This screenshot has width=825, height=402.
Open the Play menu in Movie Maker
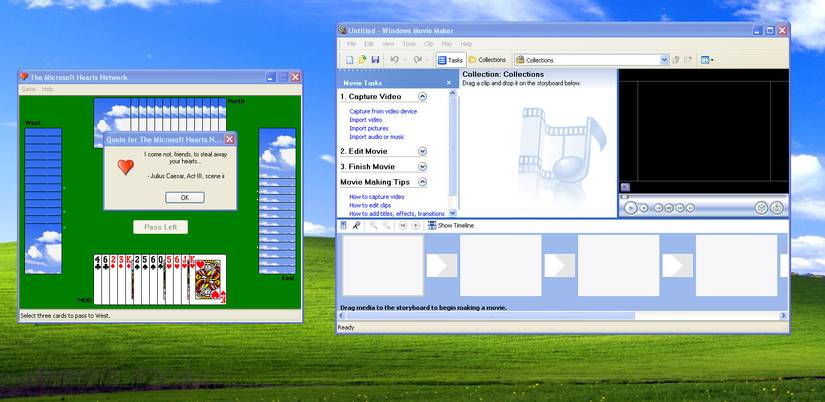pos(447,44)
